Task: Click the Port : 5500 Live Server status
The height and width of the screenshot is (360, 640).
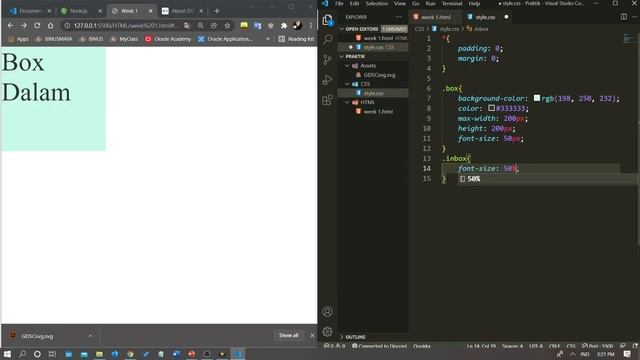Action: click(598, 346)
